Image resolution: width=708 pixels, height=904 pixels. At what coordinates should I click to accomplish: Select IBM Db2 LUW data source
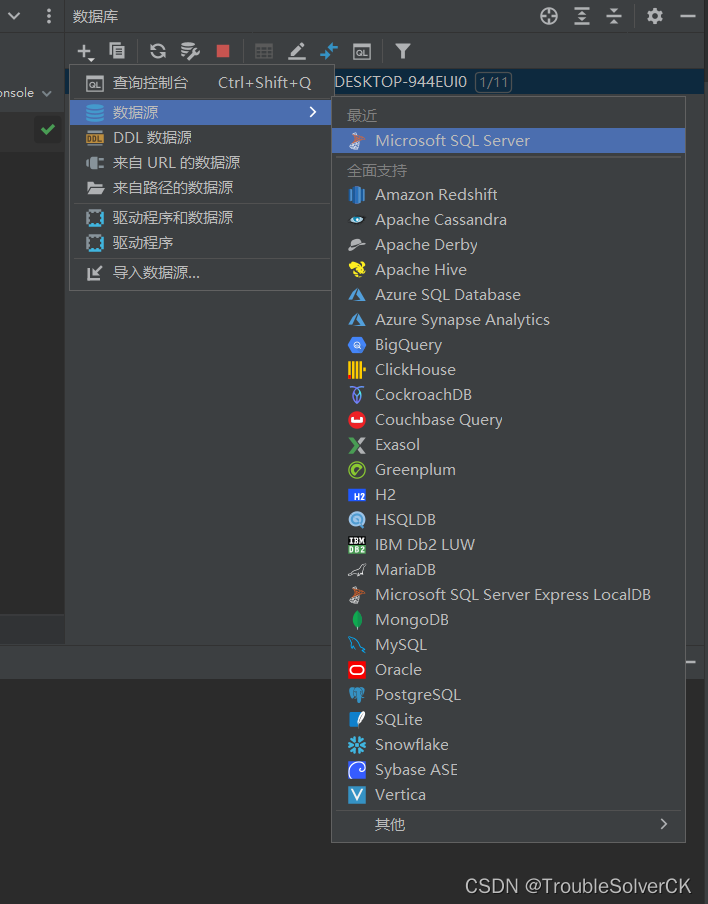click(508, 545)
